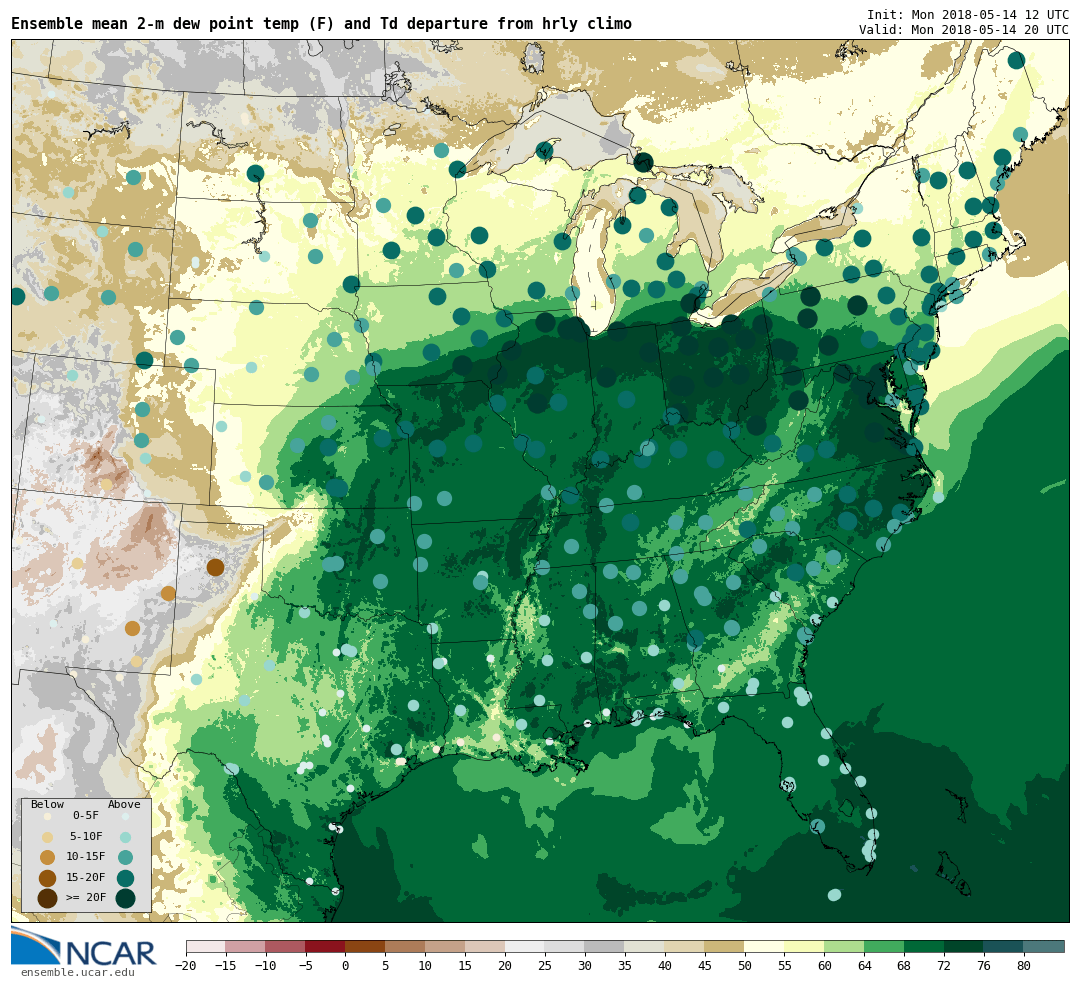
Task: Click the large brown station dot in Texas panhandle
Action: click(x=216, y=567)
